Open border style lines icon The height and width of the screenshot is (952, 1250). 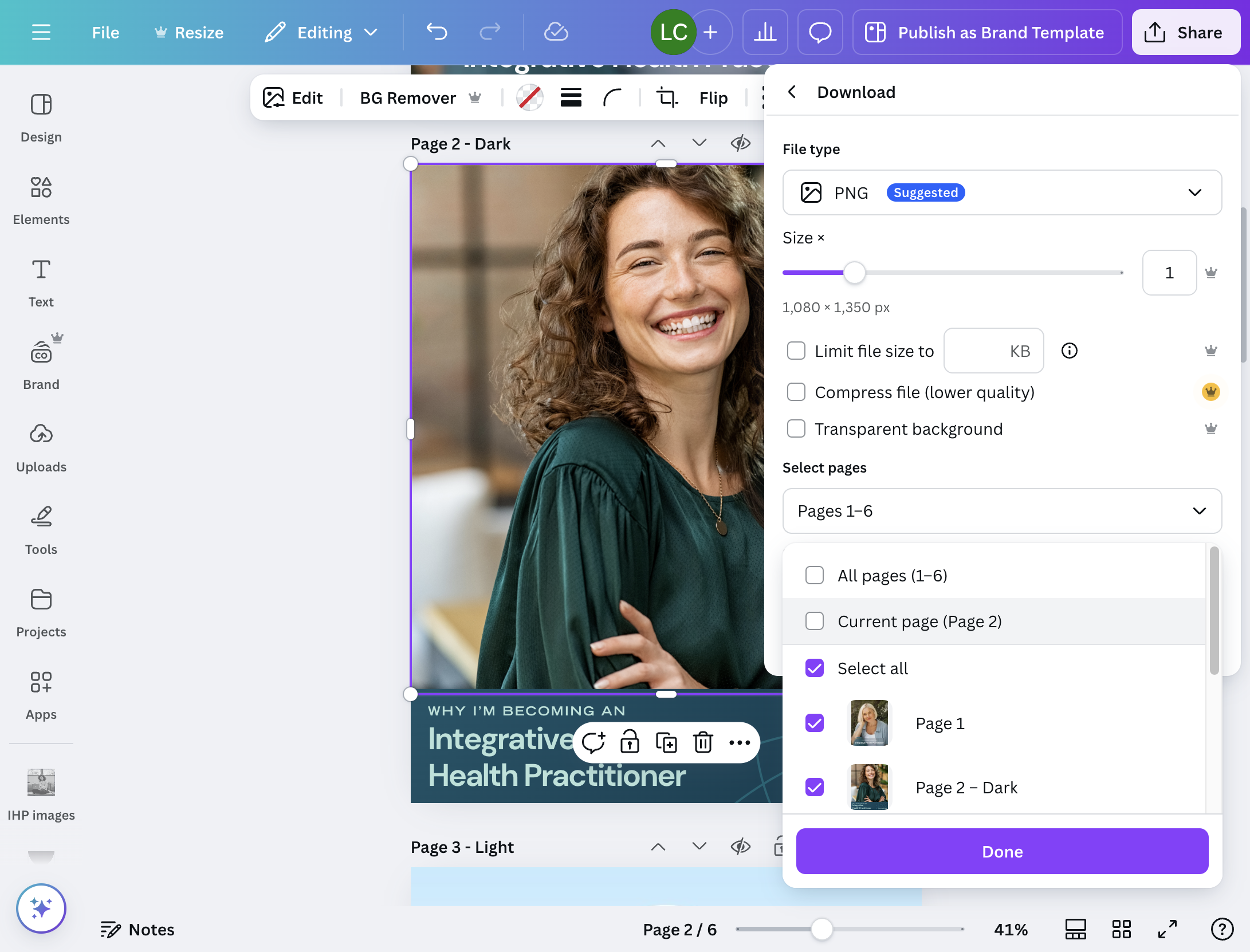pyautogui.click(x=571, y=97)
